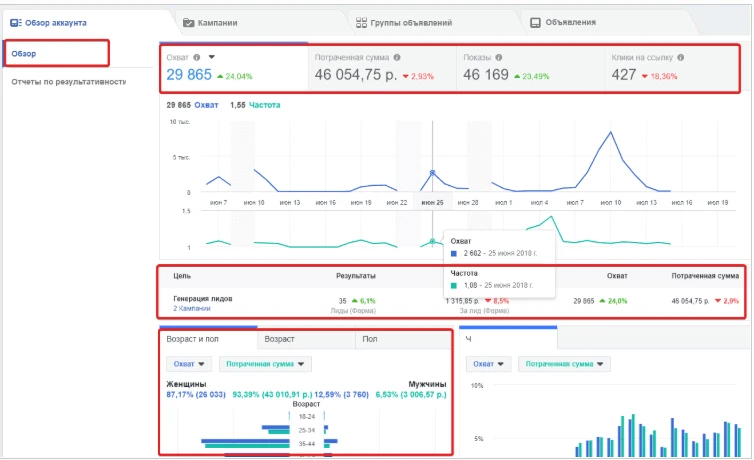The width and height of the screenshot is (754, 460).
Task: Open the 2 Кампании link
Action: point(192,309)
